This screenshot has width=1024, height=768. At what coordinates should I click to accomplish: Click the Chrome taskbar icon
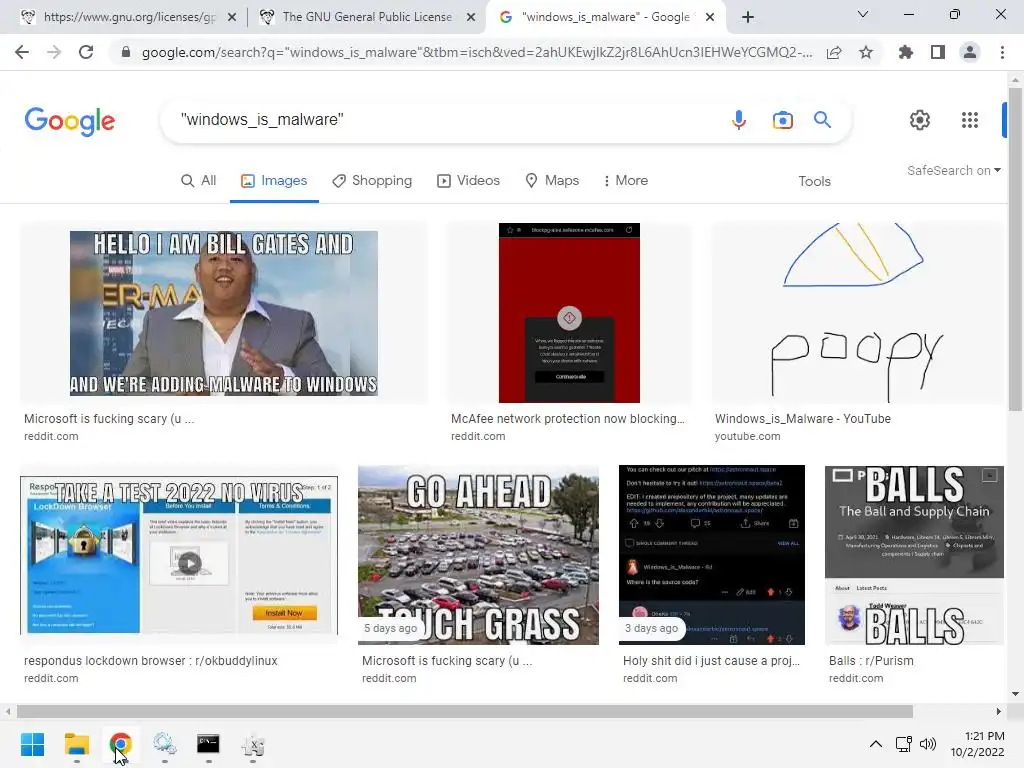120,744
